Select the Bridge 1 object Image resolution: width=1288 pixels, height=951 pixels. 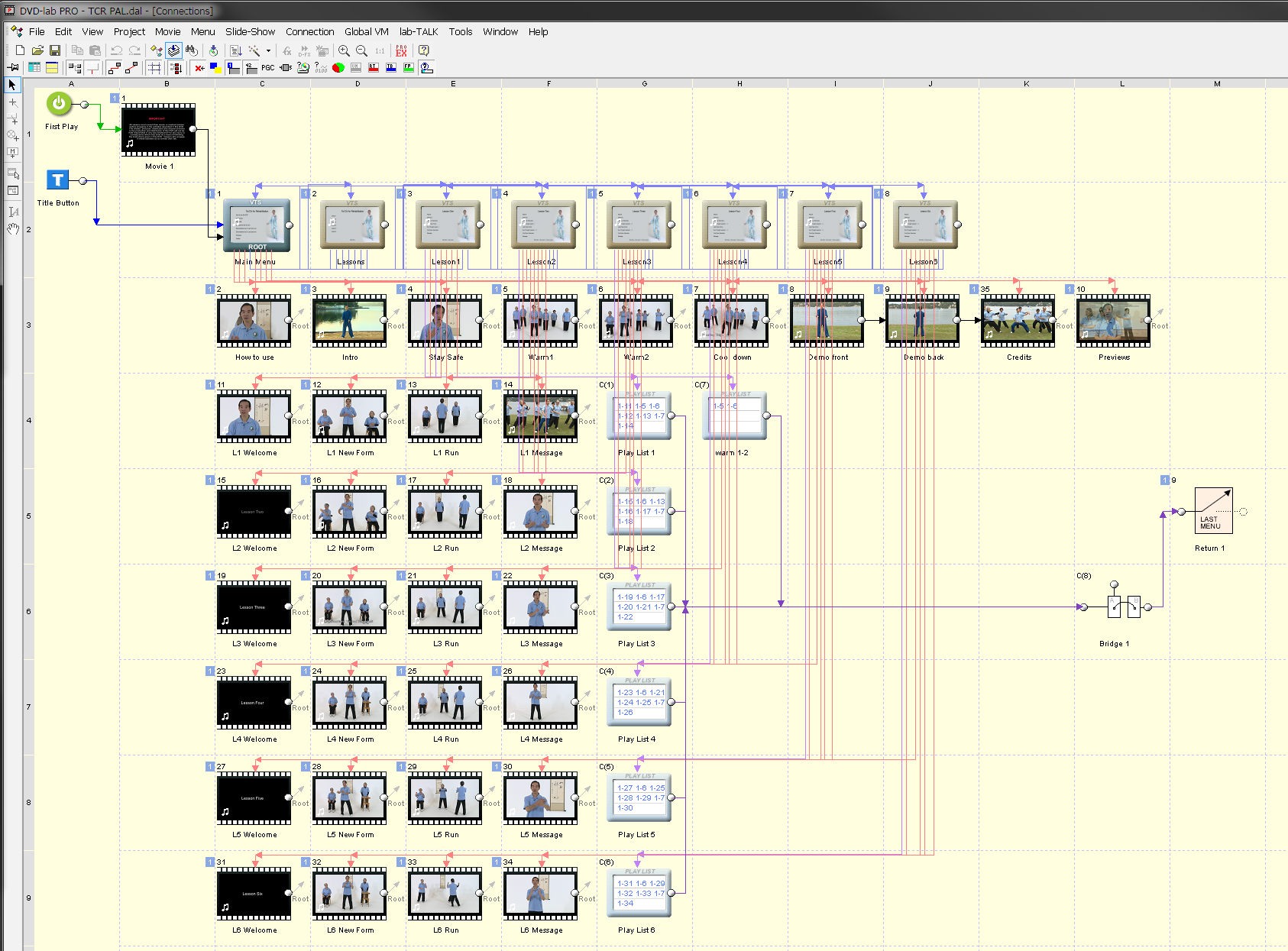[1124, 607]
